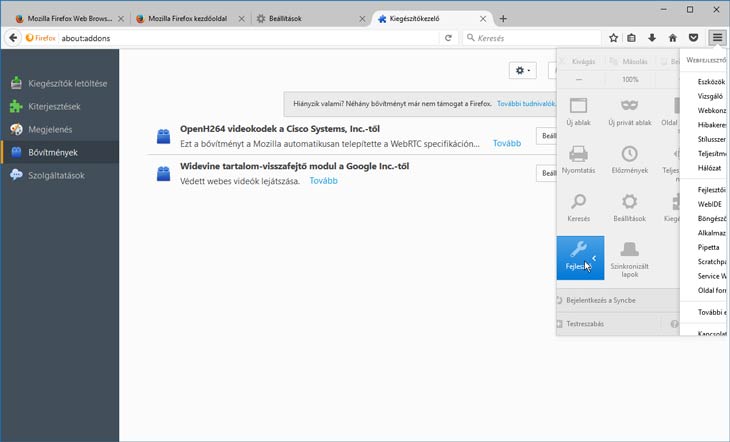Select Hálózat in developer submenu
Screen dimensions: 730x442
709,168
